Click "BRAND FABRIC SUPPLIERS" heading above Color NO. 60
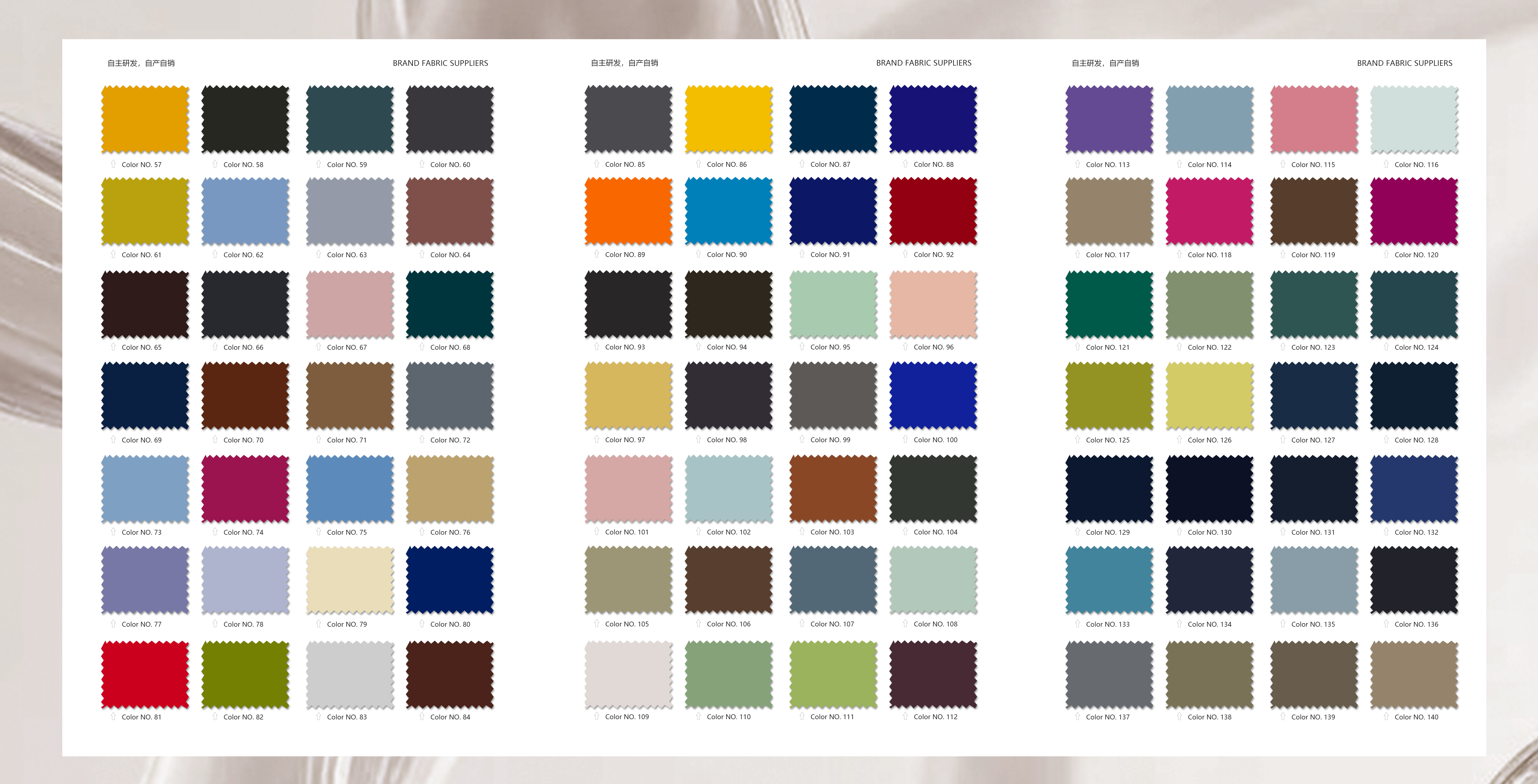This screenshot has width=1538, height=784. coord(441,63)
